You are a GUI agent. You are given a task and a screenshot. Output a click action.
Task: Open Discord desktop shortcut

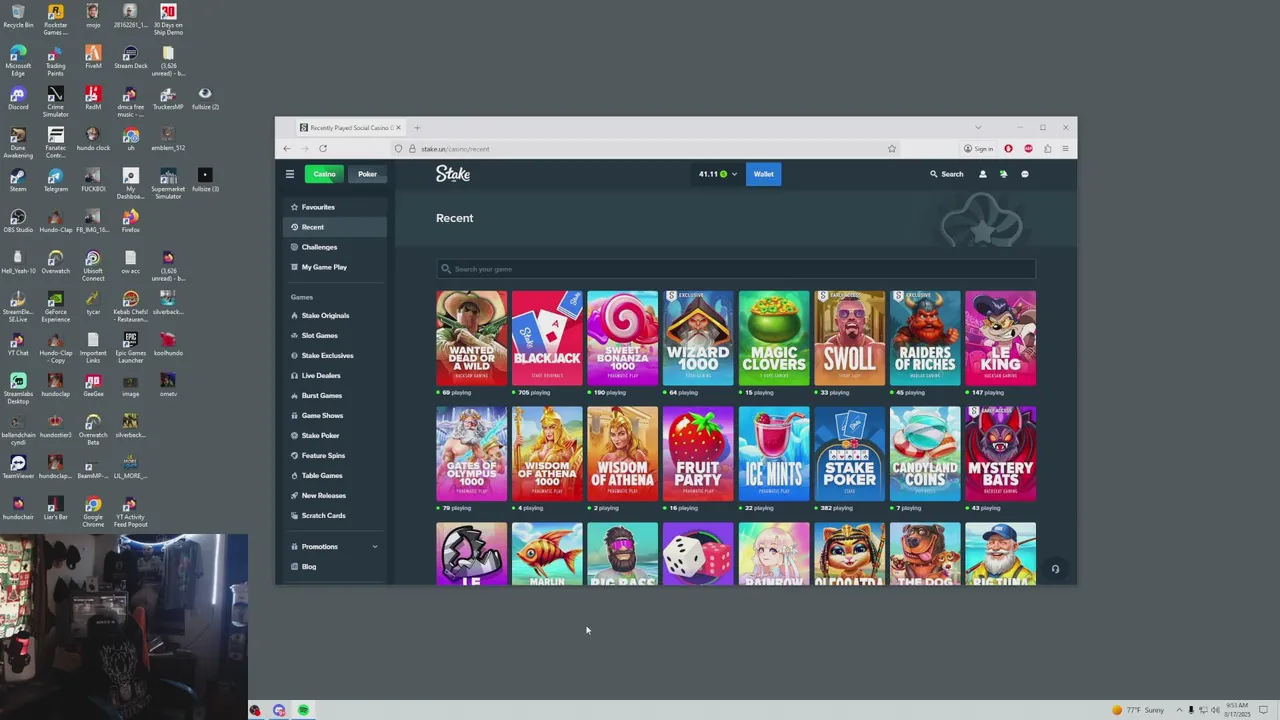[18, 99]
